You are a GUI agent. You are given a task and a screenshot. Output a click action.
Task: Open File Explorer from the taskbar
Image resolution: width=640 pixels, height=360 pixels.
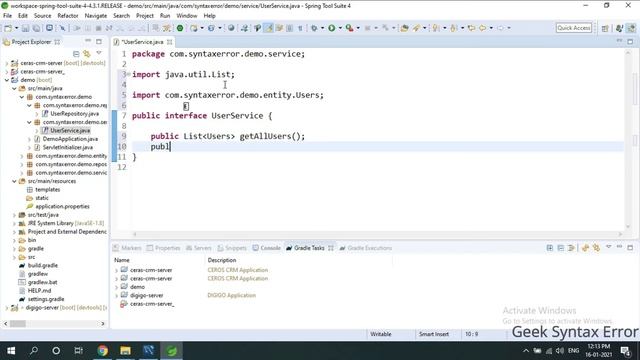pos(125,351)
